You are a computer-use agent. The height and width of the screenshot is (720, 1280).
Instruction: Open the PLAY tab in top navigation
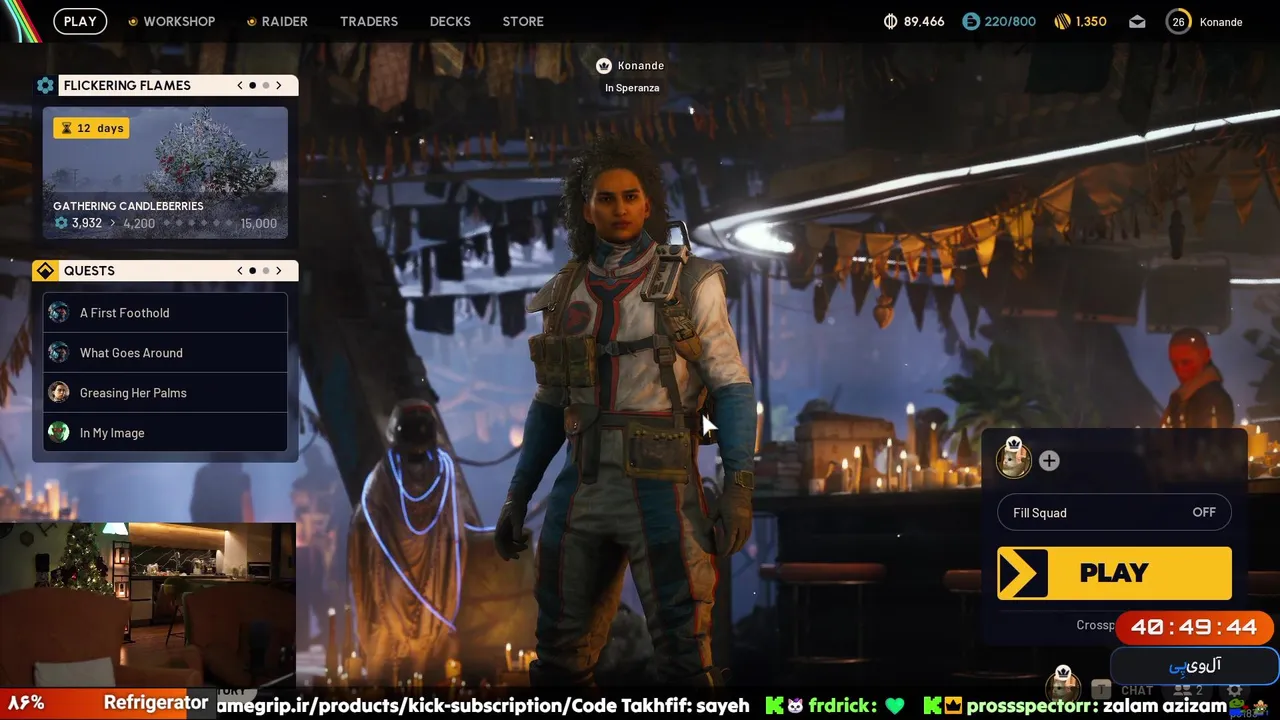pyautogui.click(x=80, y=21)
